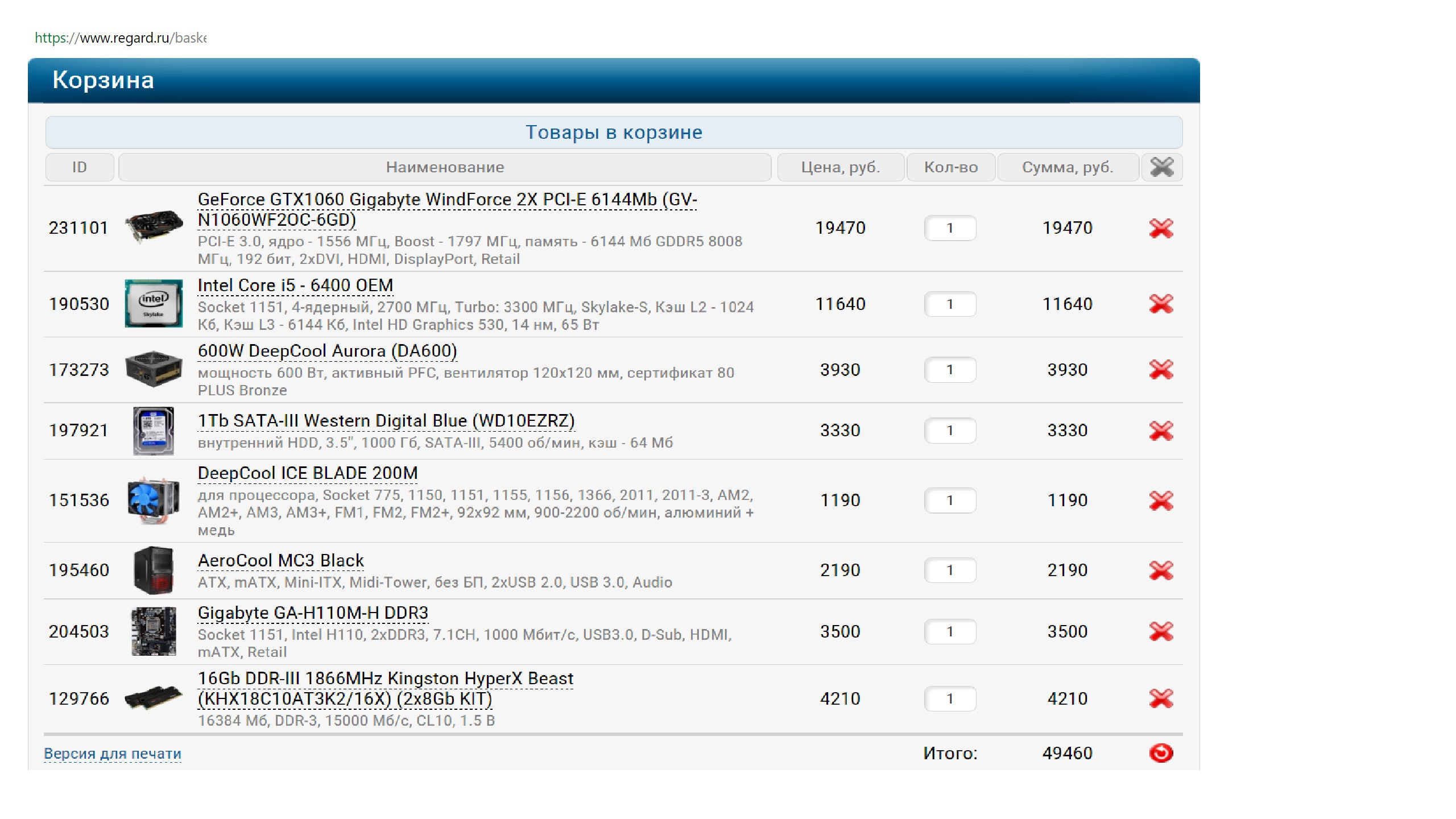
Task: Open AeroCool MC3 Black product link
Action: tap(280, 561)
